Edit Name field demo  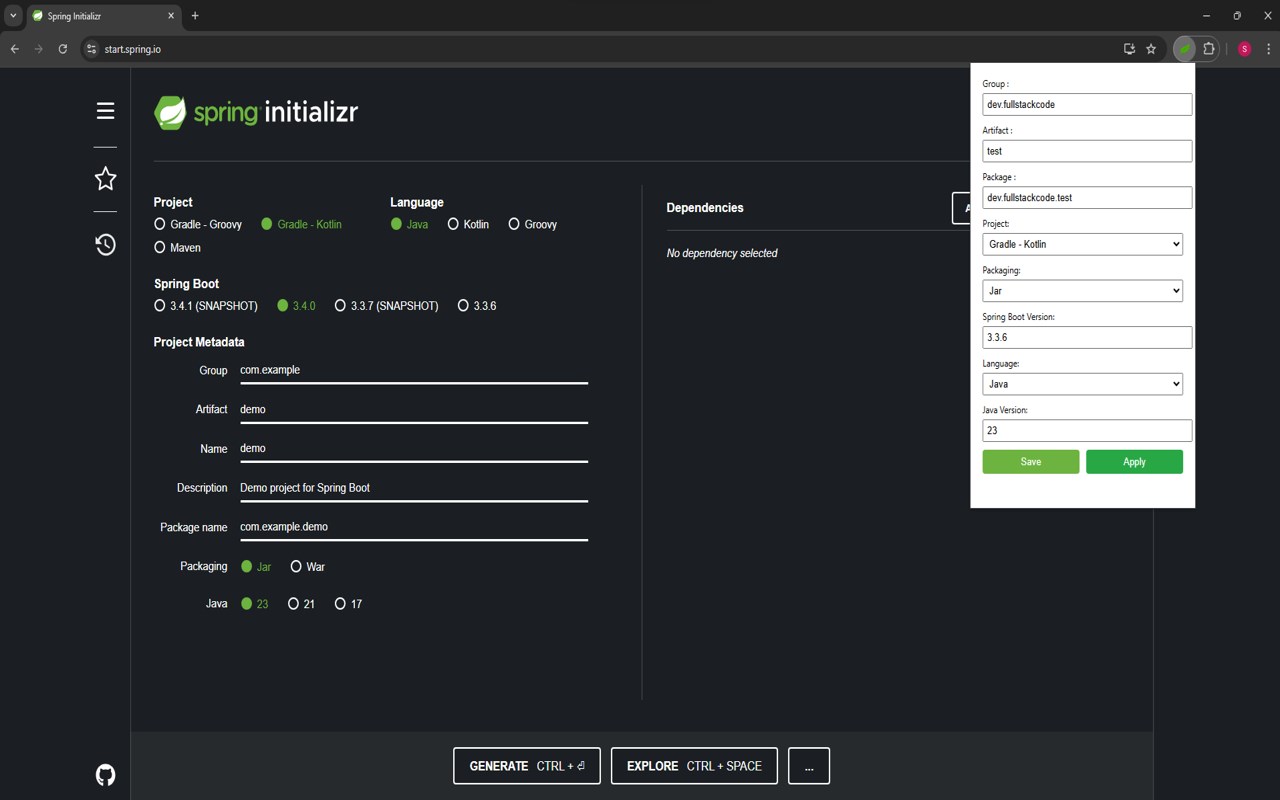(x=414, y=448)
